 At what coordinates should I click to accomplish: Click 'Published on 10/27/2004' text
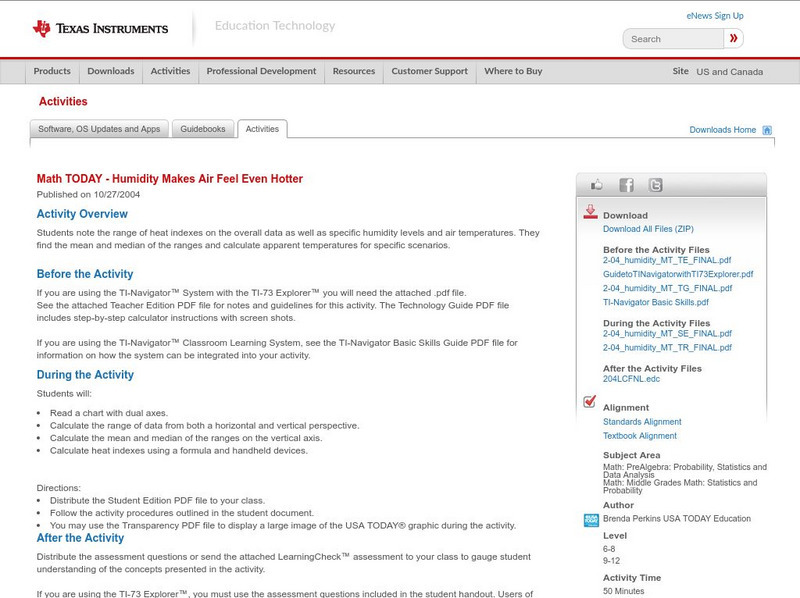pos(88,194)
